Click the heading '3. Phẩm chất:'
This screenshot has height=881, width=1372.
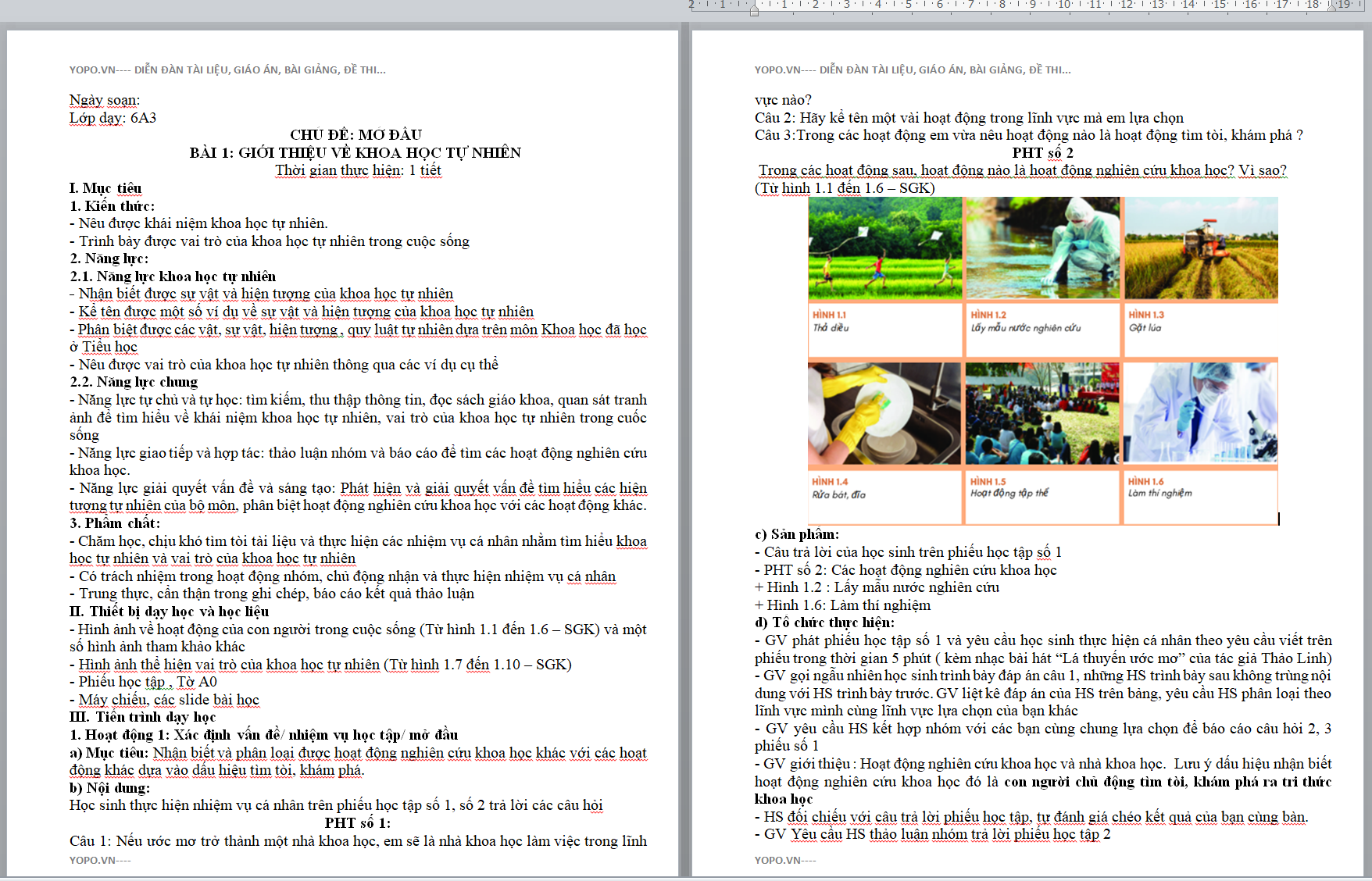click(115, 523)
